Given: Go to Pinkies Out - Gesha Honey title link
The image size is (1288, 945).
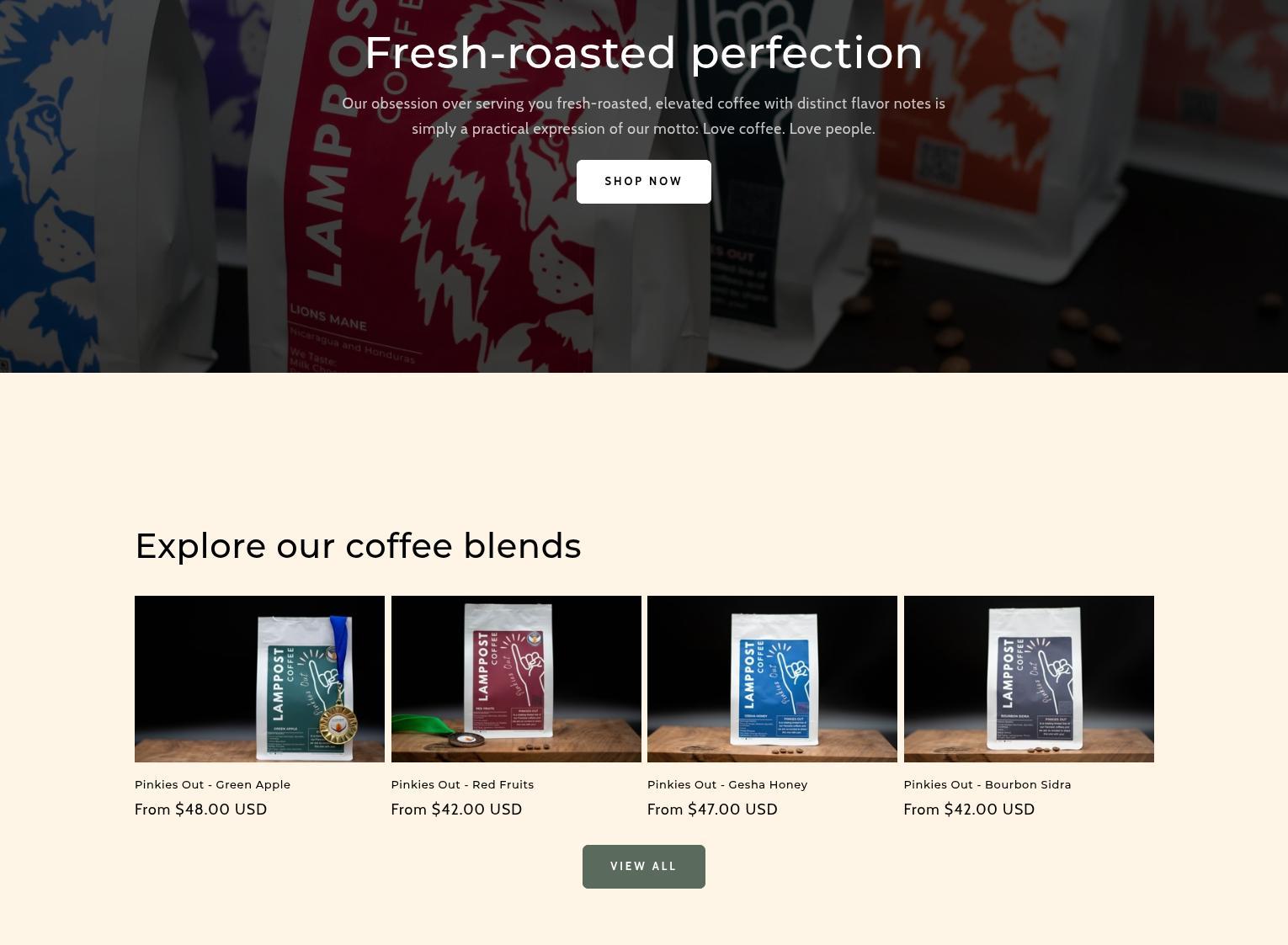Looking at the screenshot, I should coord(727,784).
